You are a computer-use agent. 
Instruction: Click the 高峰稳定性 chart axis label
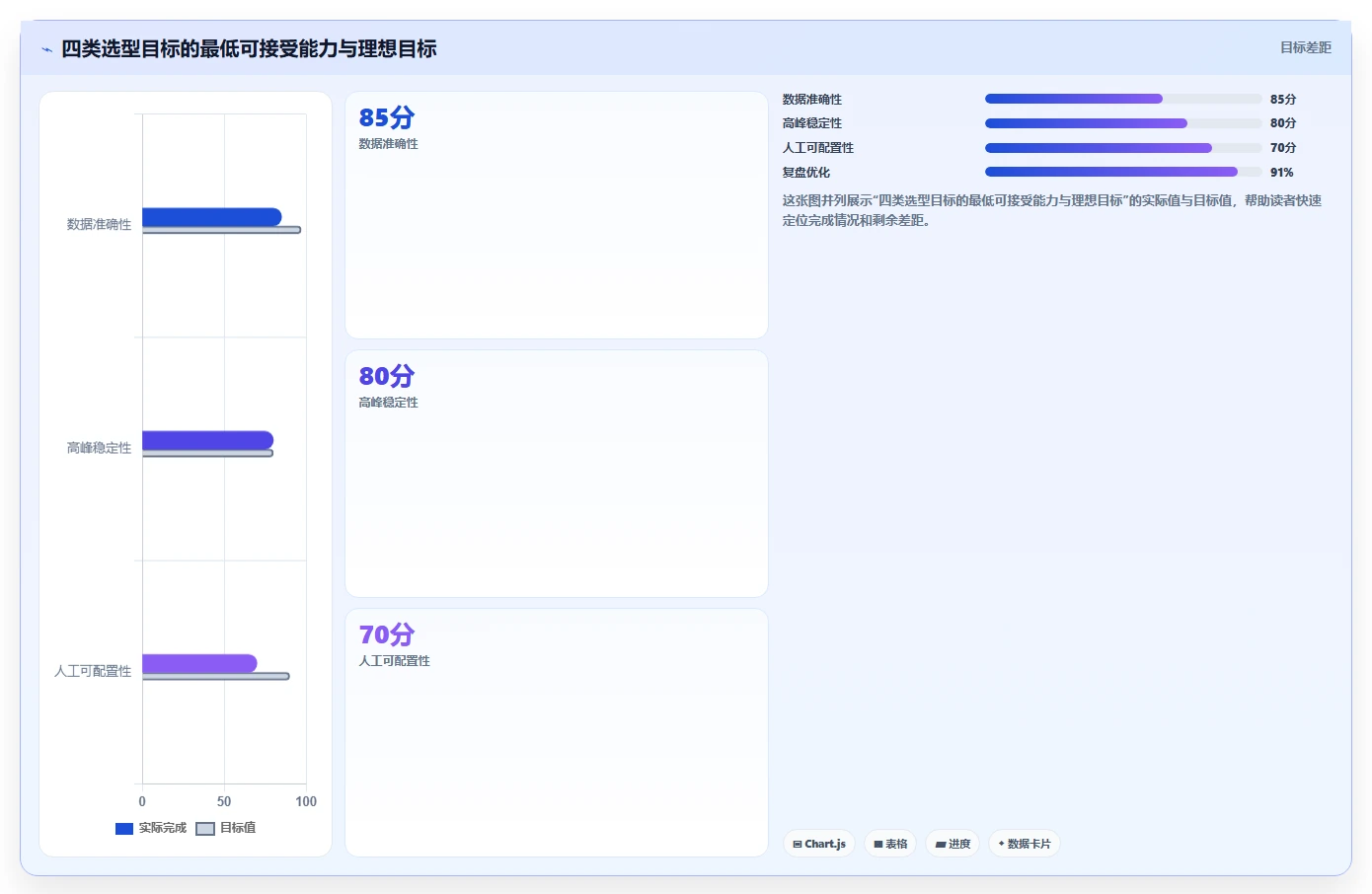coord(99,448)
